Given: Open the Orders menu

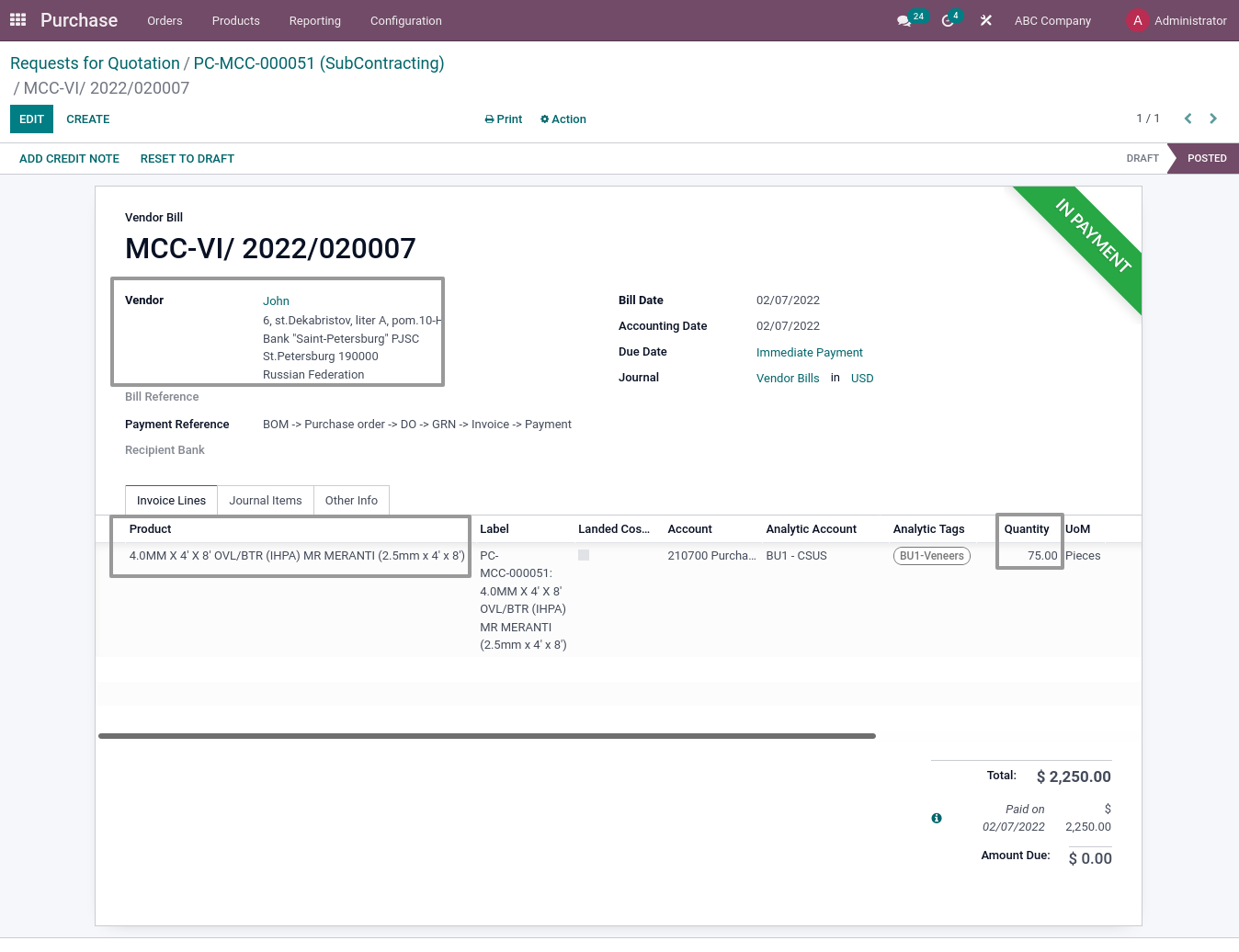Looking at the screenshot, I should click(165, 20).
